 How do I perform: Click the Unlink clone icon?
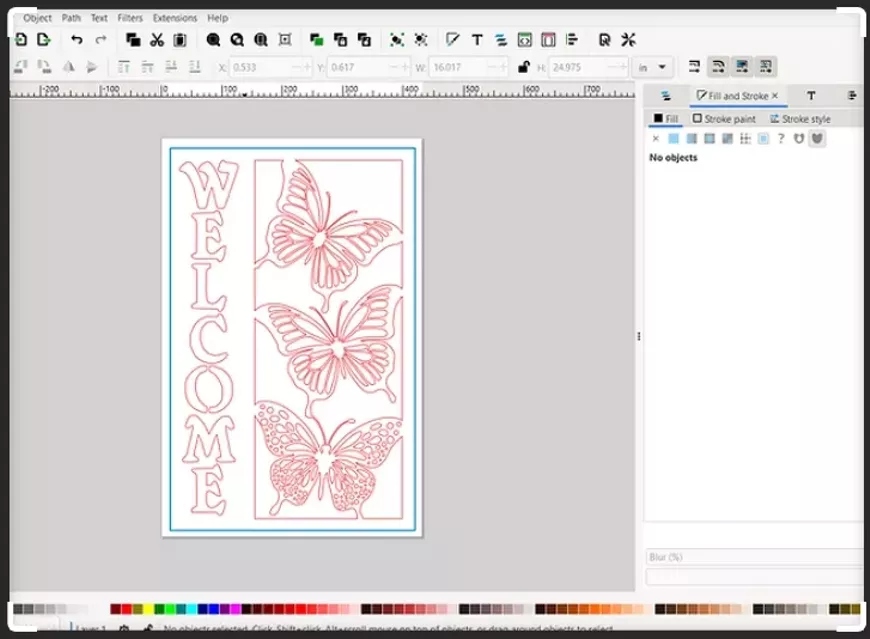(x=364, y=39)
